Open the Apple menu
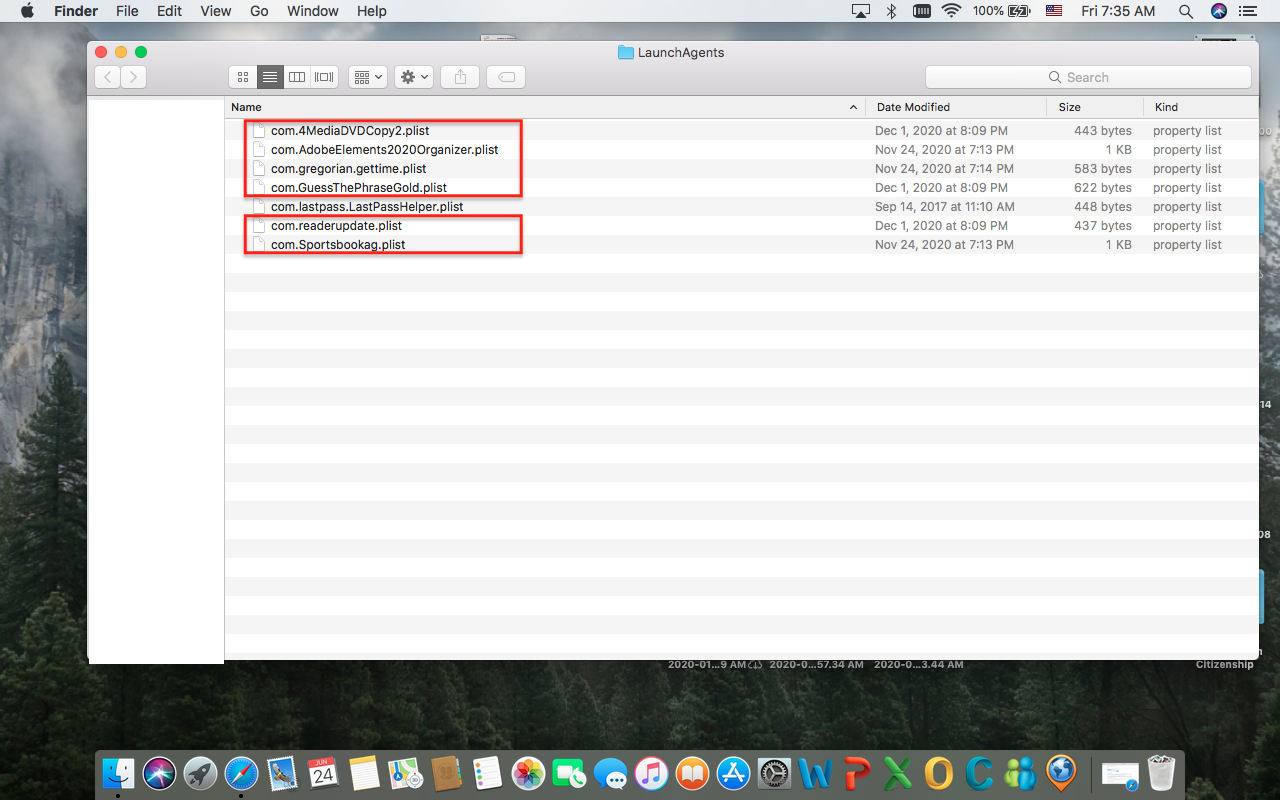Viewport: 1280px width, 800px height. tap(27, 11)
